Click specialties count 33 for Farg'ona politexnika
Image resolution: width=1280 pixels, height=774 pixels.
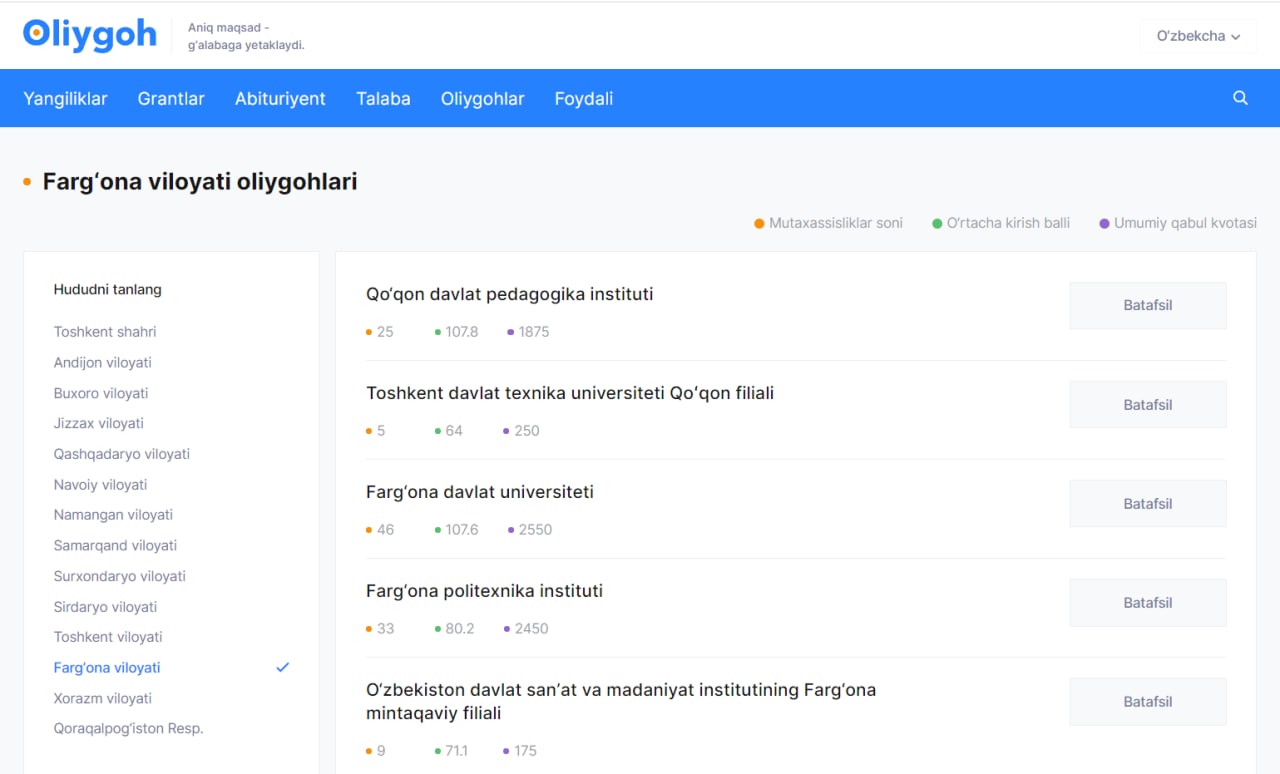pos(386,629)
